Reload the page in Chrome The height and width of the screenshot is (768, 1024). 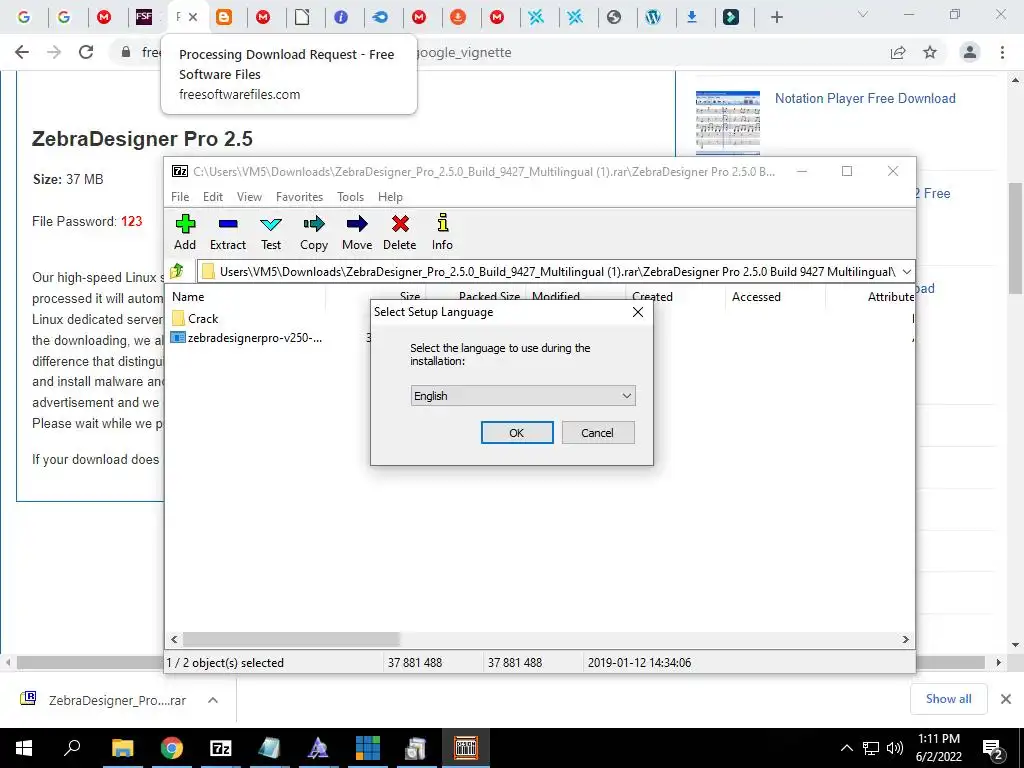(x=86, y=52)
